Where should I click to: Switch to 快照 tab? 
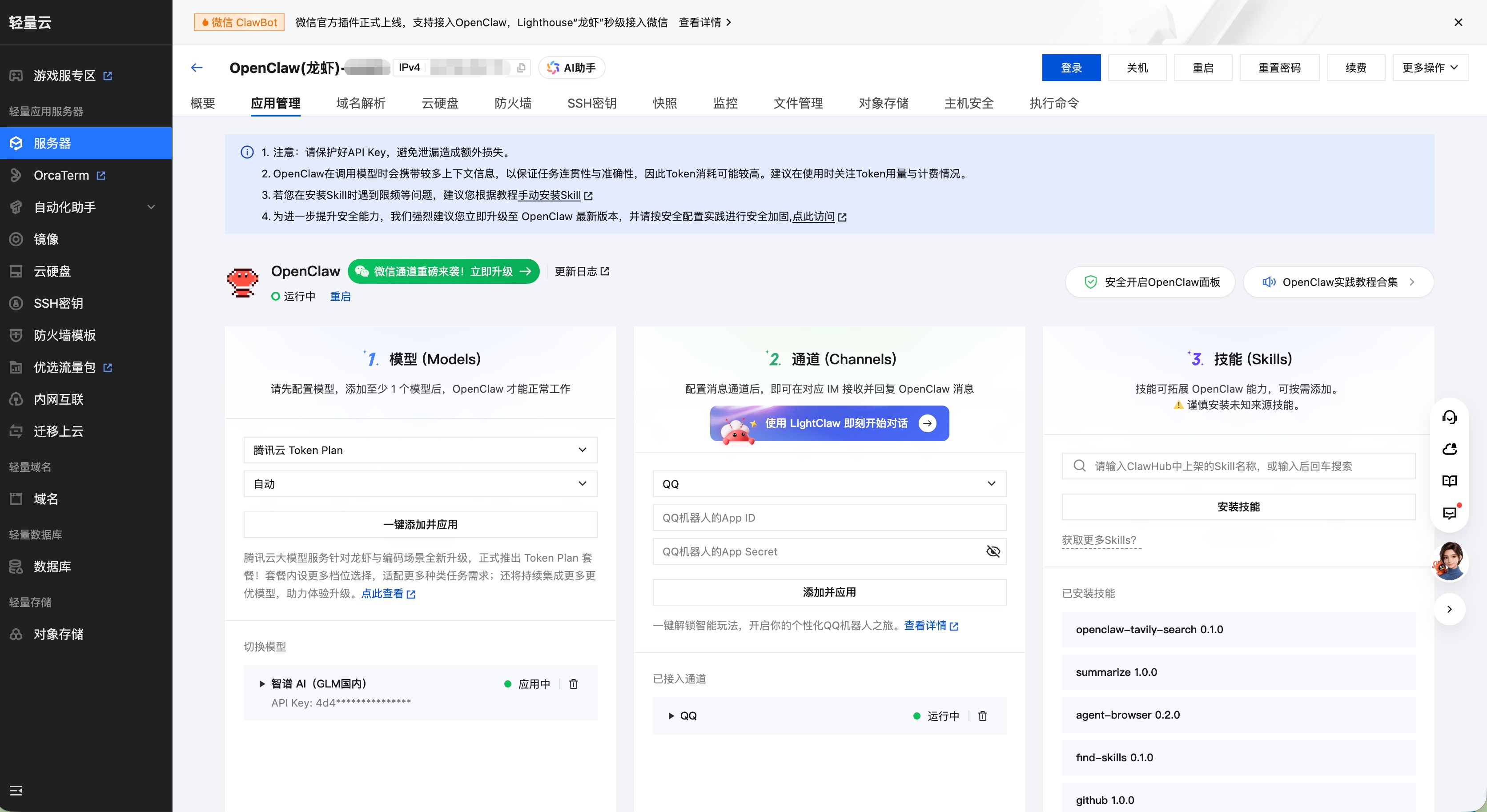tap(664, 103)
